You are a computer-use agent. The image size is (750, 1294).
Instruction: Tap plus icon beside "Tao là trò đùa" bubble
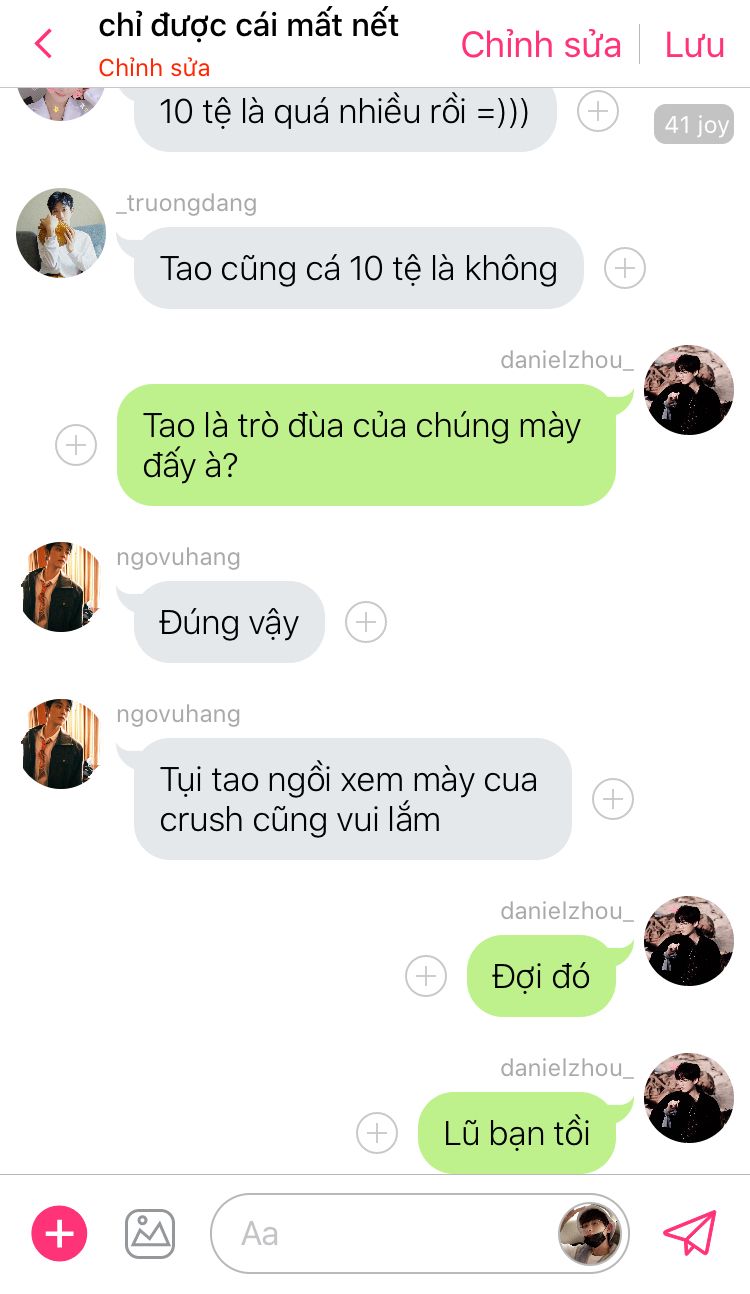76,445
